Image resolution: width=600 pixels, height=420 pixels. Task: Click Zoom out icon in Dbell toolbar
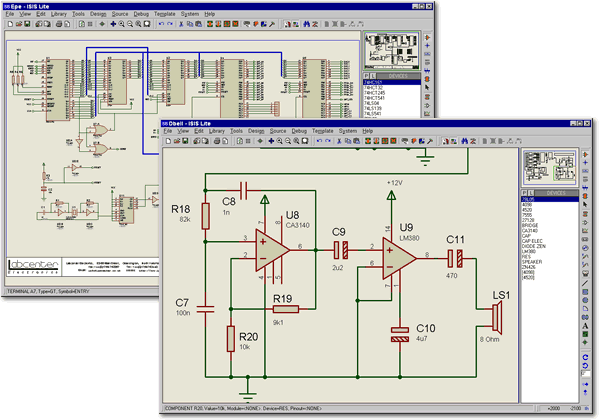point(288,141)
